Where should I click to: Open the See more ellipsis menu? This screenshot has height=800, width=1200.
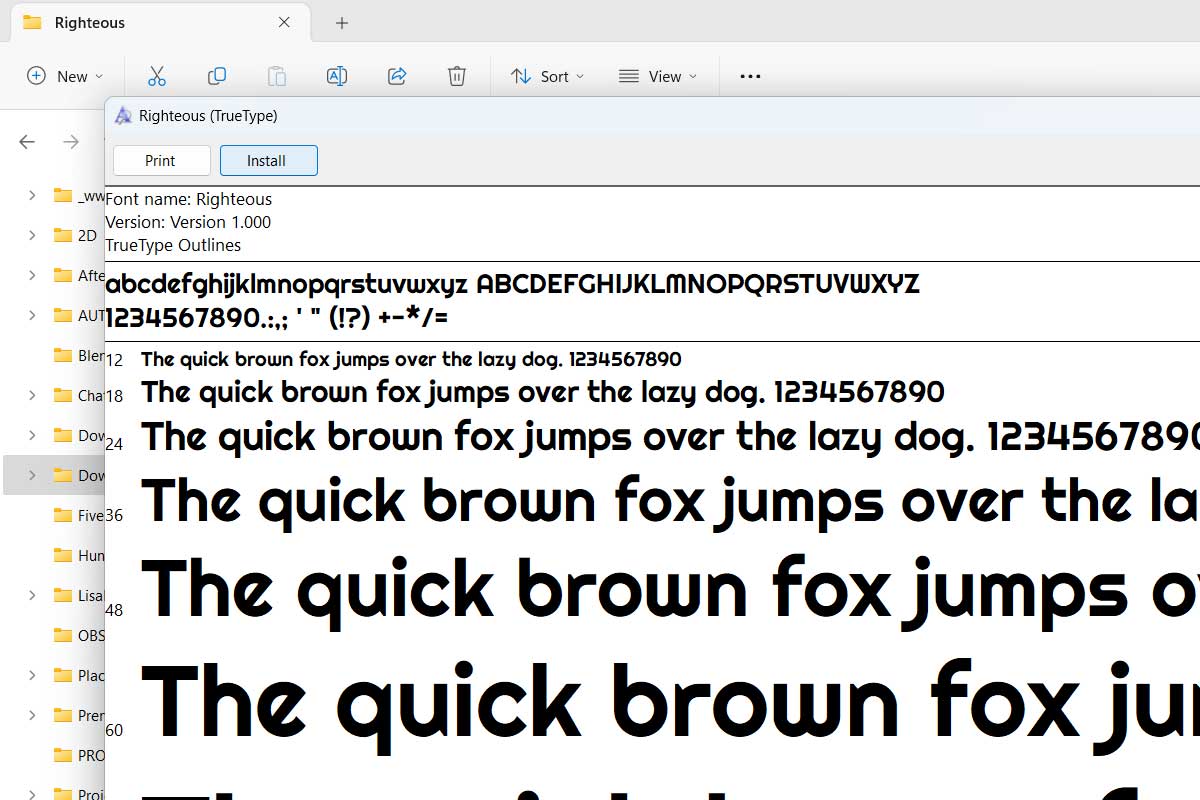click(x=749, y=75)
